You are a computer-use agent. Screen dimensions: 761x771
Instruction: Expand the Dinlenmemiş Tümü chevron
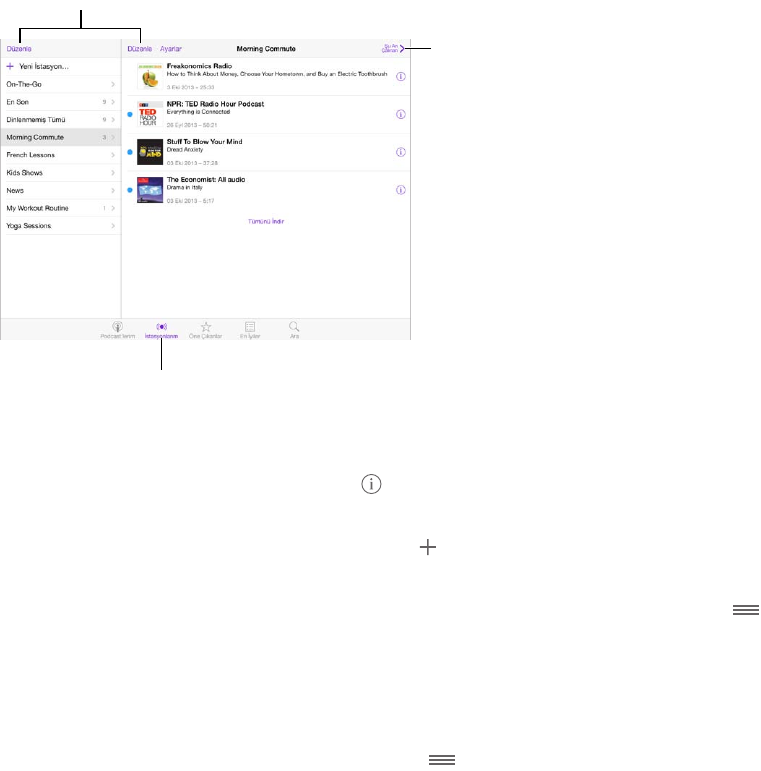(113, 119)
